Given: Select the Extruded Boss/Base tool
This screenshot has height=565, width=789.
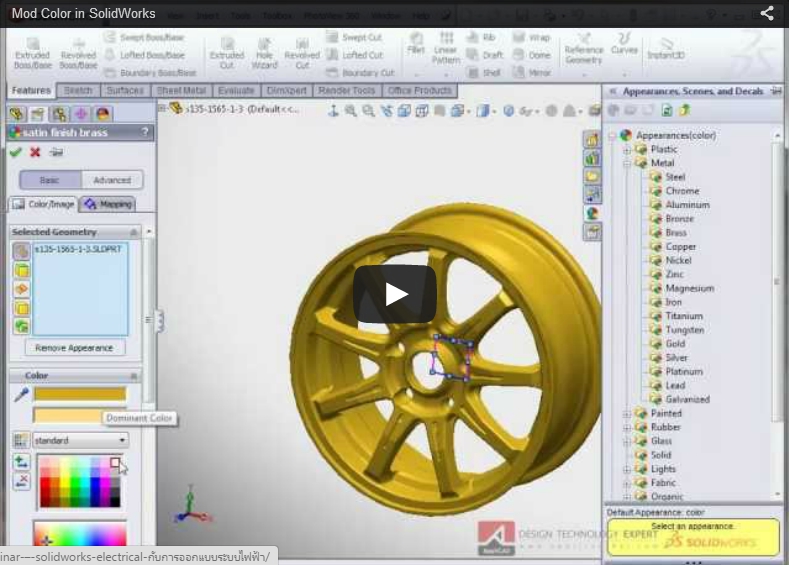Looking at the screenshot, I should click(32, 53).
